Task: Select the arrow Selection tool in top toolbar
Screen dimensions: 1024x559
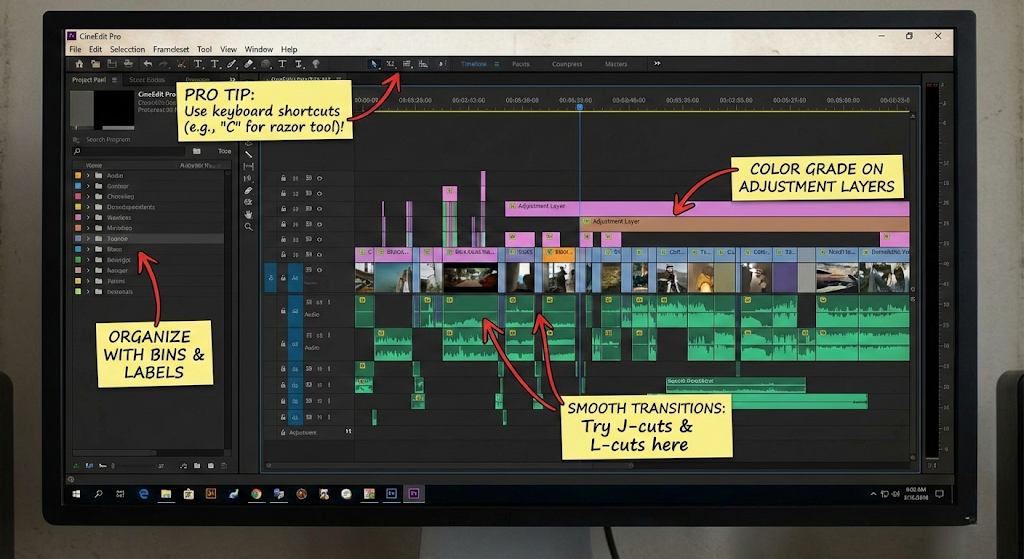Action: pos(374,64)
